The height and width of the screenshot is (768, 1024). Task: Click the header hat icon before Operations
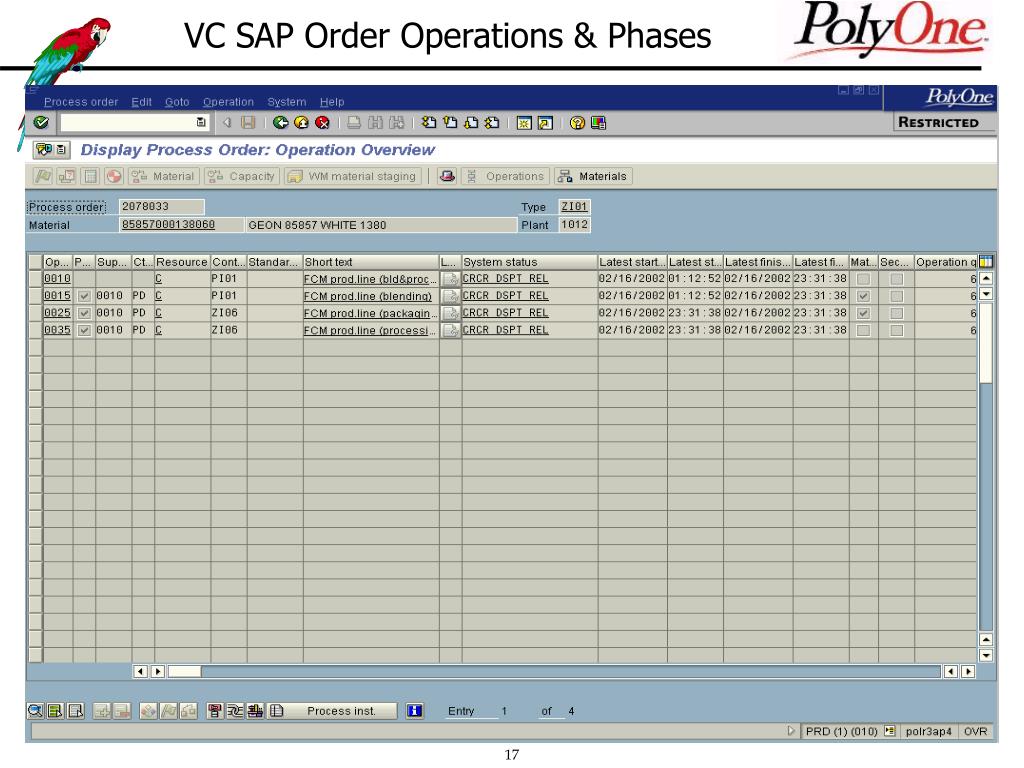[447, 176]
